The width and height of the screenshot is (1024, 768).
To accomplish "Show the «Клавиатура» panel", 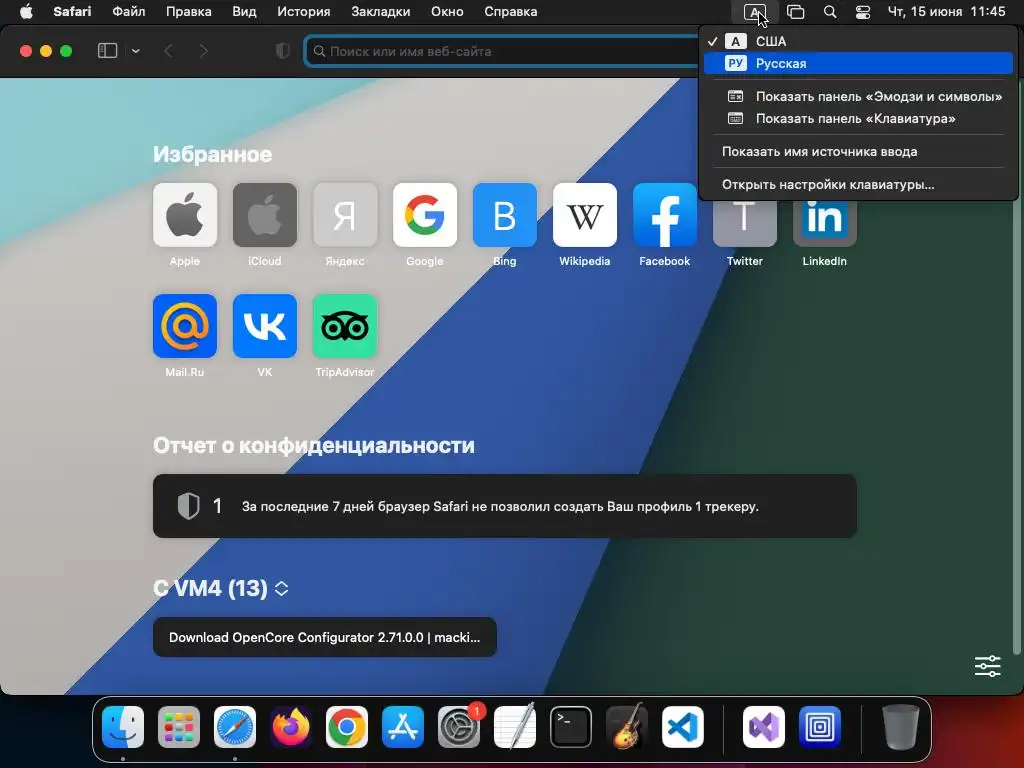I will click(x=858, y=119).
